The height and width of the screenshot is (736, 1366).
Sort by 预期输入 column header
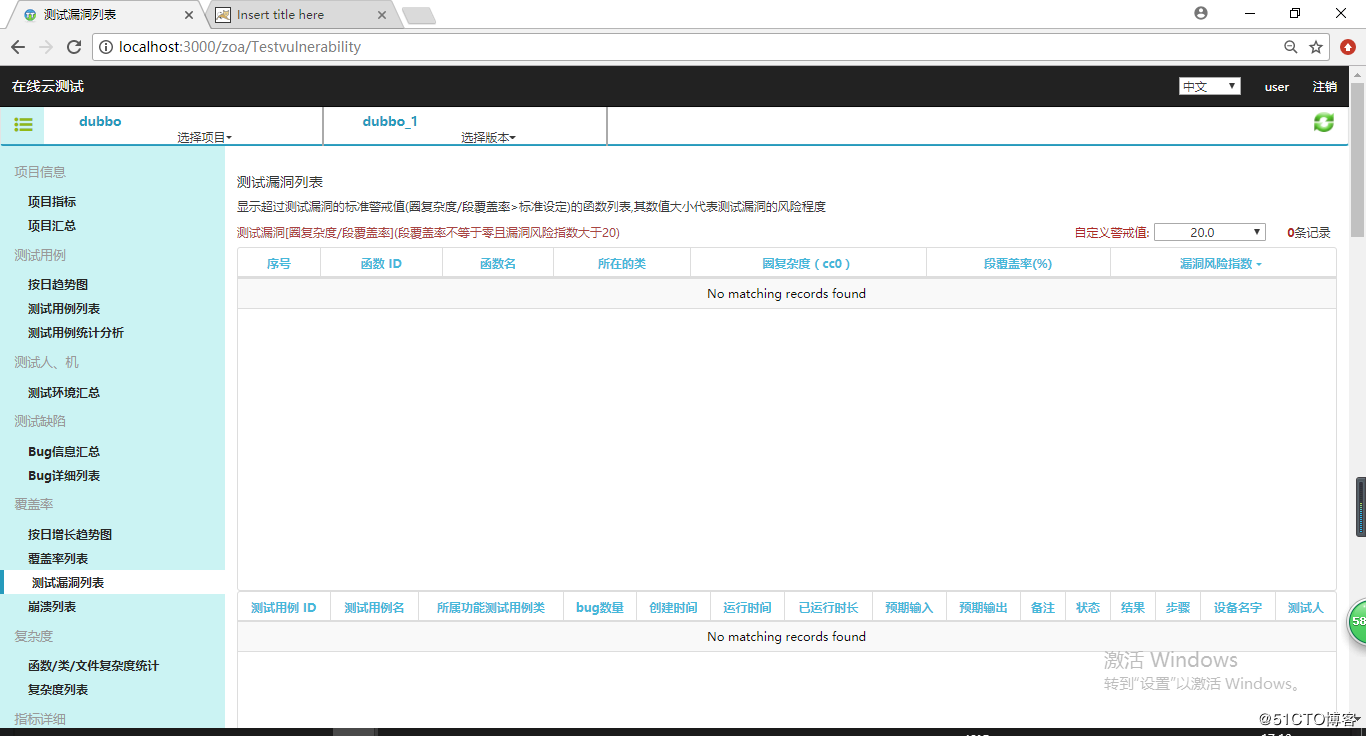909,608
